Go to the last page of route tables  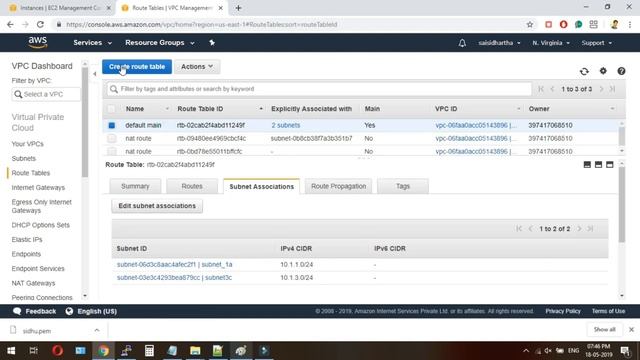click(x=612, y=89)
